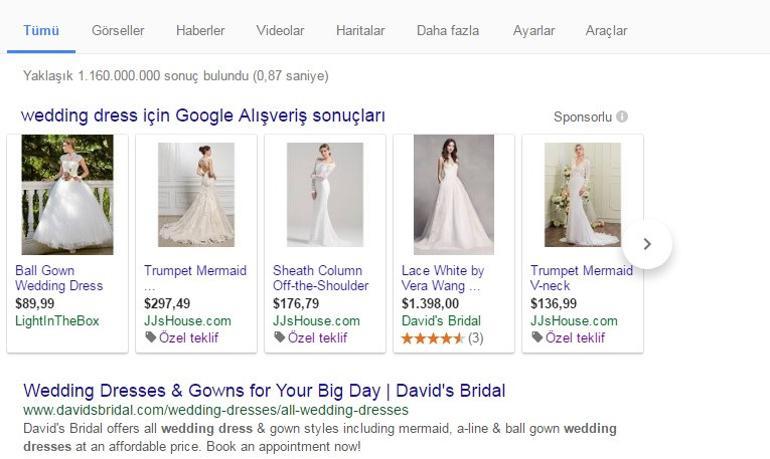Click the Ball Gown dress thumbnail image
Viewport: 770px width, 459px height.
pos(67,195)
